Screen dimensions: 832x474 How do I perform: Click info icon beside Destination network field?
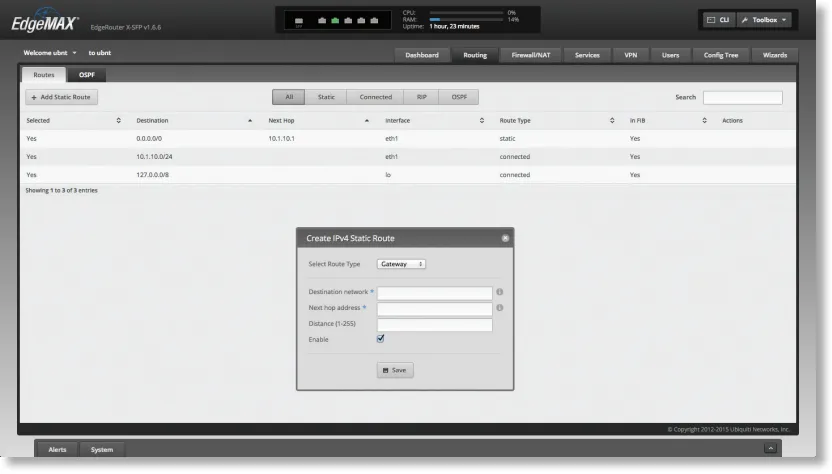(x=499, y=293)
